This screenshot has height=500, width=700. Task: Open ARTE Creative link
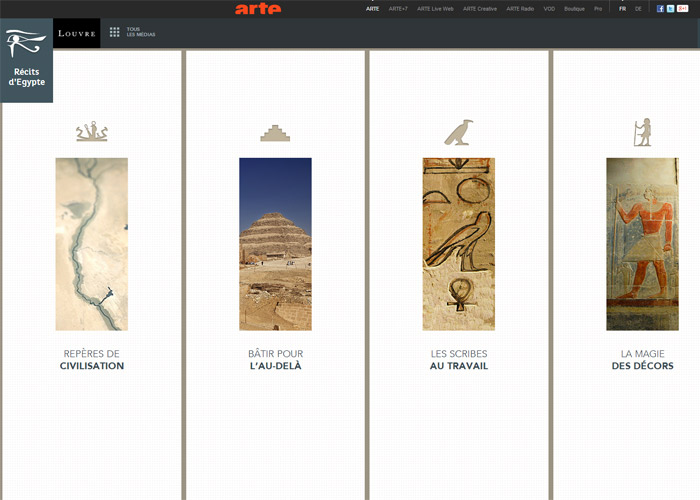tap(480, 9)
